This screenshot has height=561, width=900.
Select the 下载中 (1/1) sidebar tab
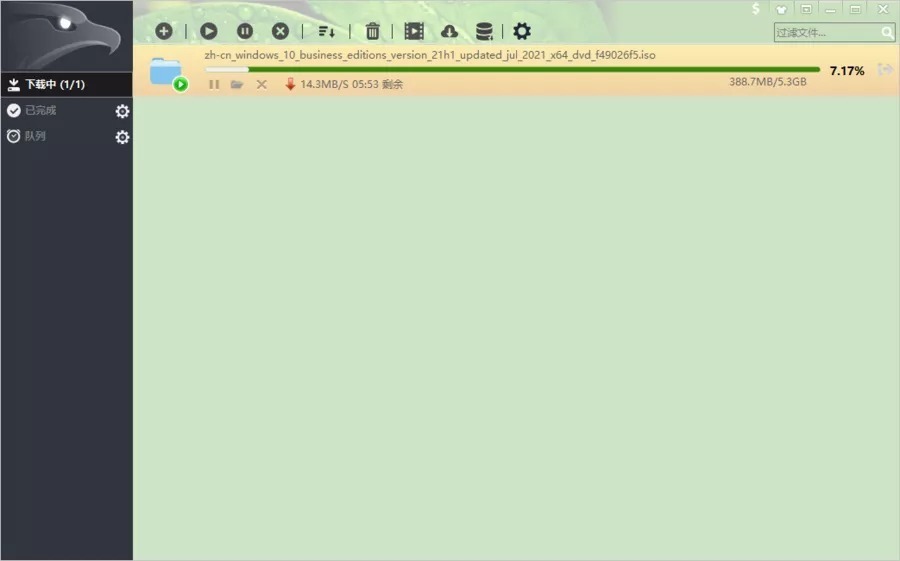(67, 84)
